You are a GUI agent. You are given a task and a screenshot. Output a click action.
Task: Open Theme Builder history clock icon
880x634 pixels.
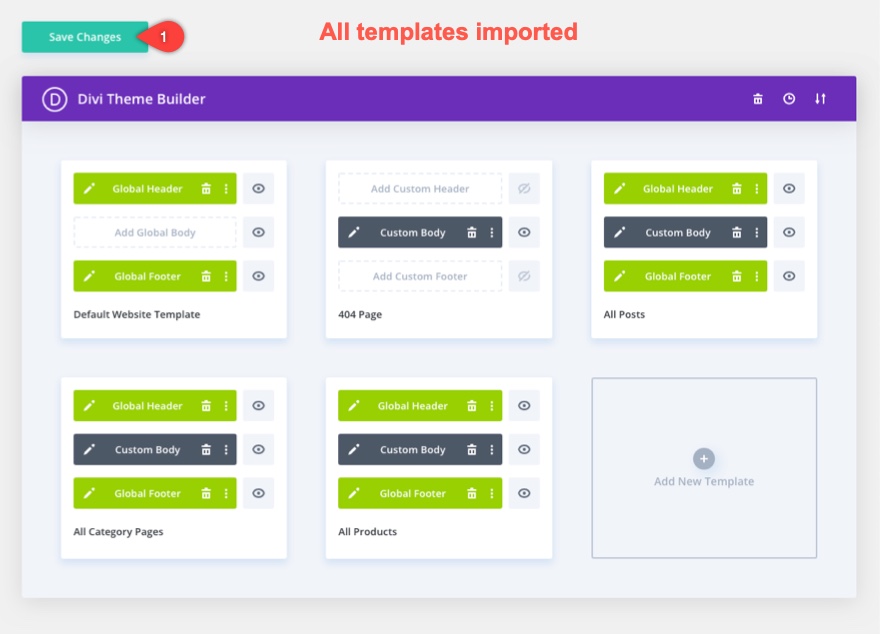tap(789, 99)
